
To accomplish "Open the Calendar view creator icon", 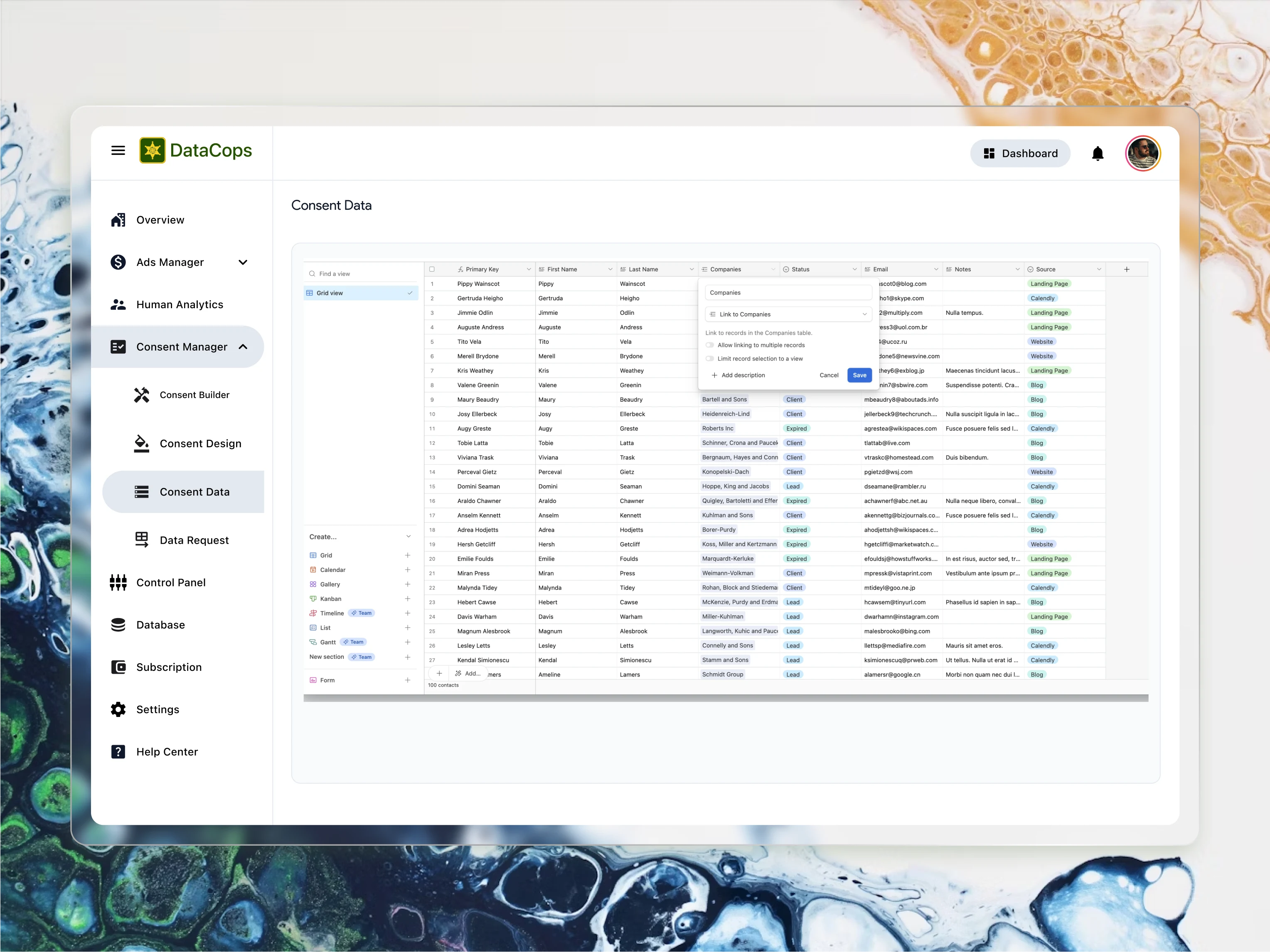I will 313,570.
